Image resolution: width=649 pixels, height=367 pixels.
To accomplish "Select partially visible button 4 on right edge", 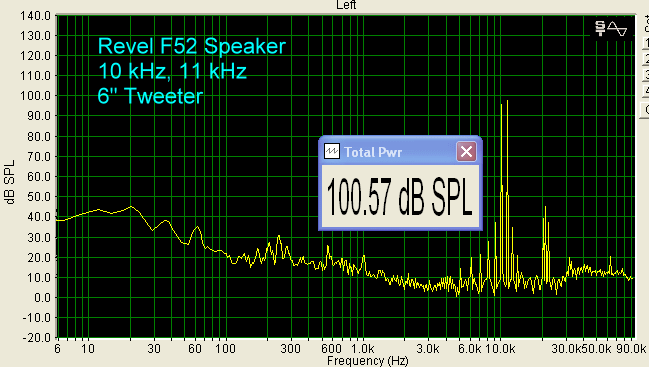I will point(646,91).
